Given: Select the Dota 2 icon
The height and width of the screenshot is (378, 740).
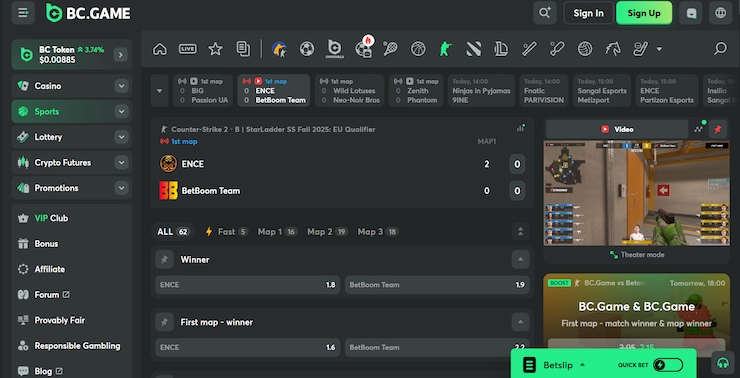Looking at the screenshot, I should [473, 49].
